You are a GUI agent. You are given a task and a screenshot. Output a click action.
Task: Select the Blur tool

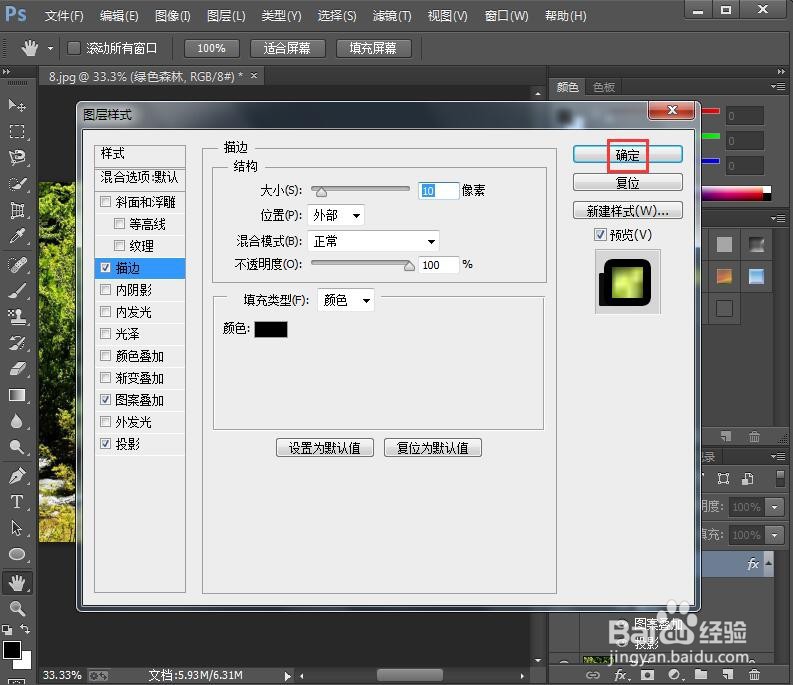coord(17,421)
